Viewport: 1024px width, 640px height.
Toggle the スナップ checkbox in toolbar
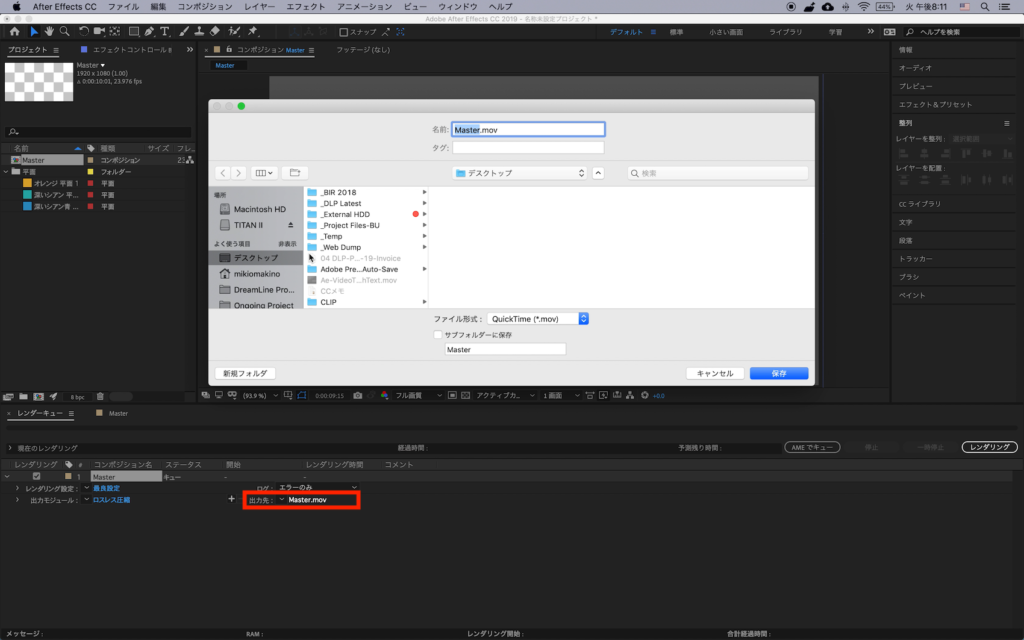coord(344,32)
